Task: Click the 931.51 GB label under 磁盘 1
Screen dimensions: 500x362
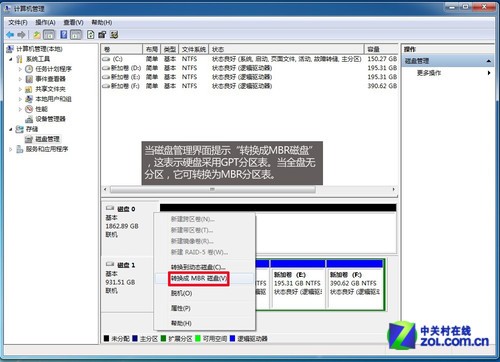Action: tap(120, 282)
